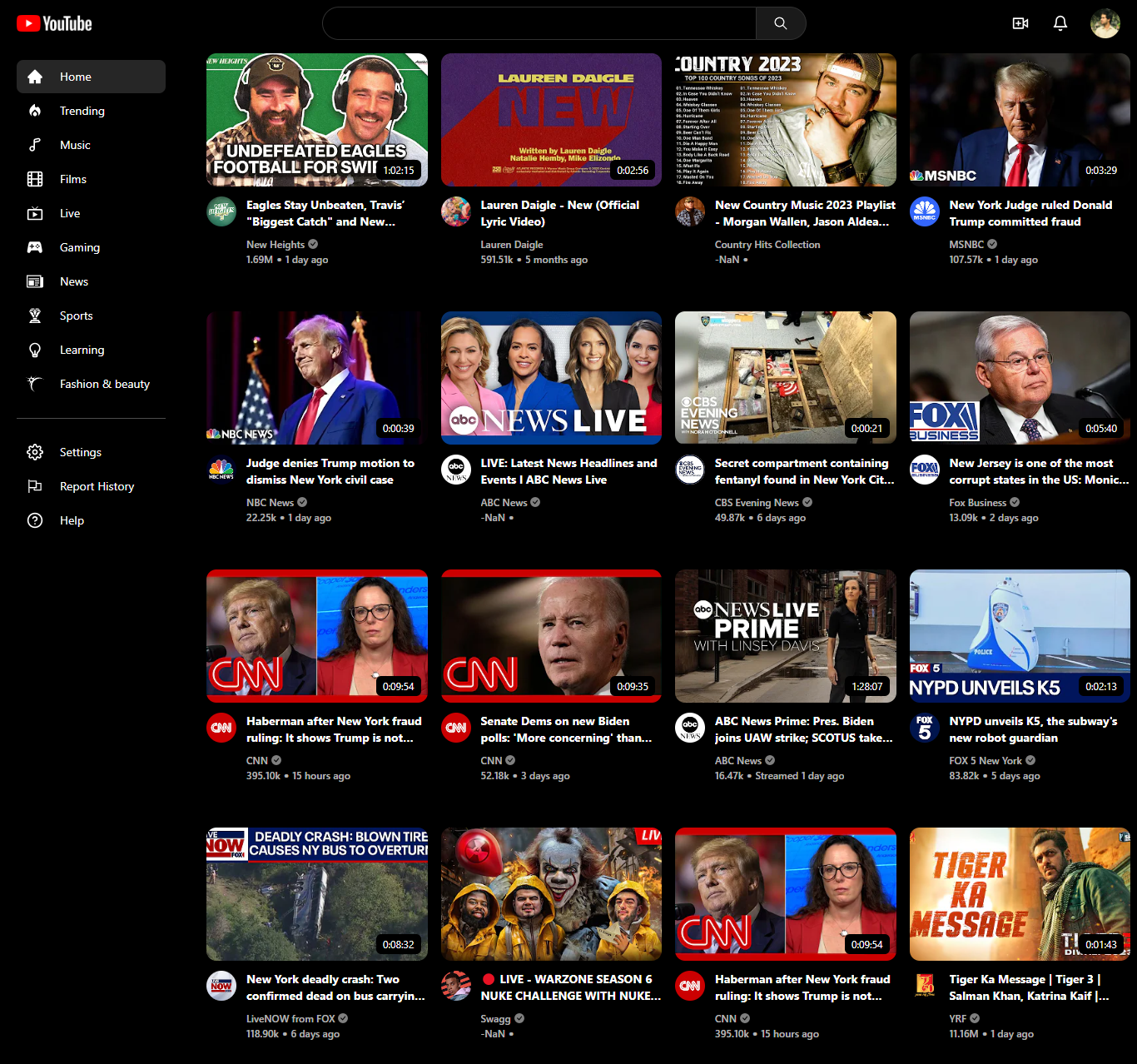Screen dimensions: 1137x1064
Task: Play the ABC News Live thumbnail
Action: click(551, 378)
